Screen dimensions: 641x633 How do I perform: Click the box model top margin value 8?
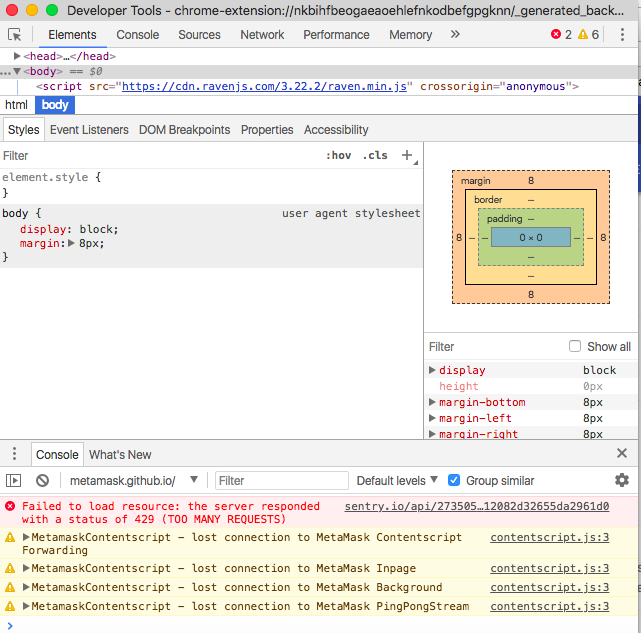tap(531, 180)
